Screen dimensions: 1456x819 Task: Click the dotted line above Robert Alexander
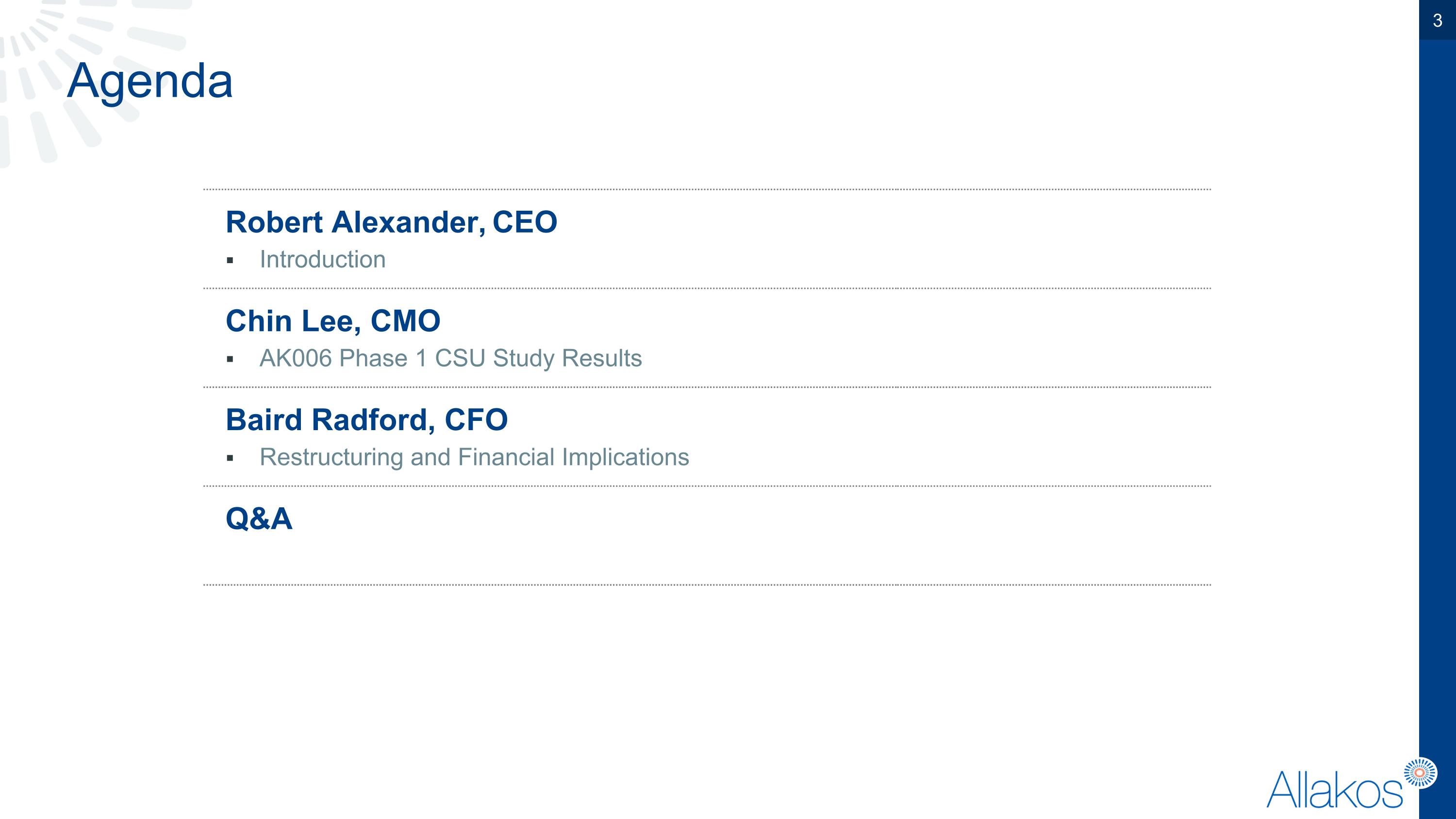coord(707,189)
